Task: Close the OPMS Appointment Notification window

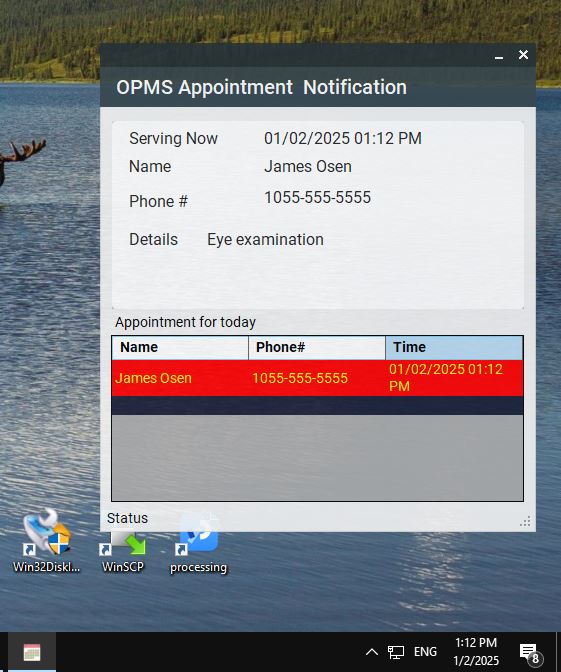Action: (523, 54)
